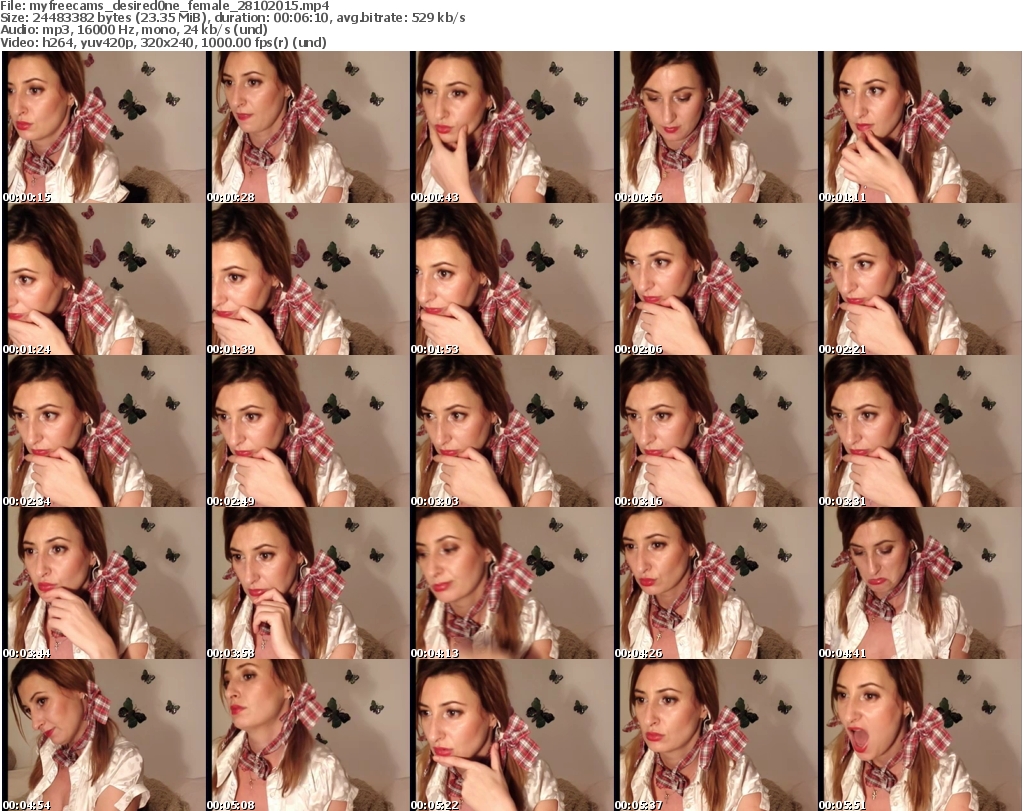Click the header line starting with "File:"
Viewport: 1024px width, 811px height.
tap(165, 6)
